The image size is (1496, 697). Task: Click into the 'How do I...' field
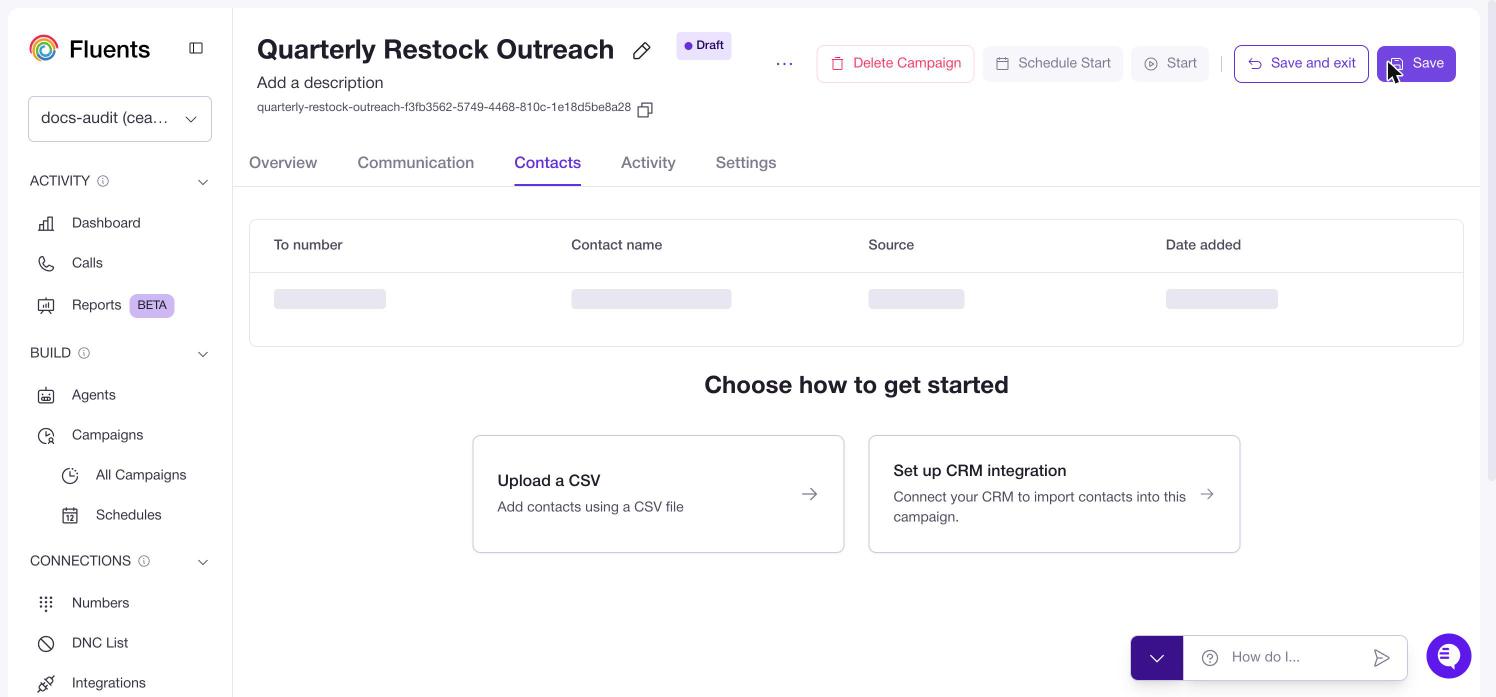pyautogui.click(x=1295, y=657)
